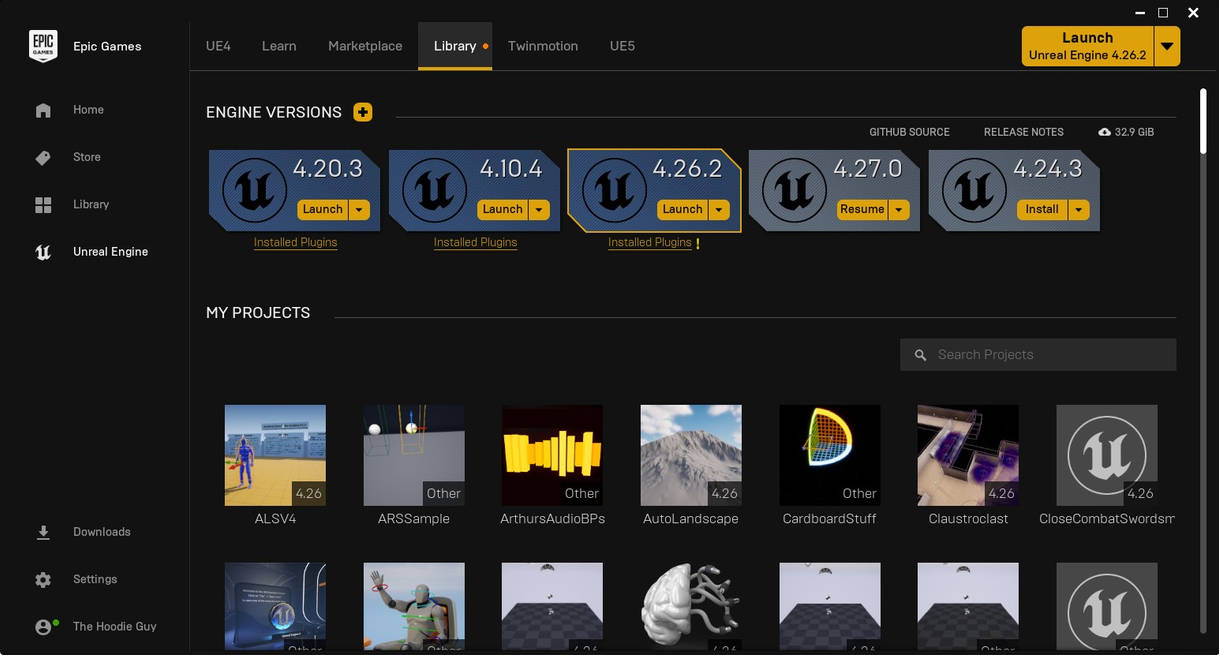Click the Library sidebar label
Screen dimensions: 1219x655
[x=91, y=204]
